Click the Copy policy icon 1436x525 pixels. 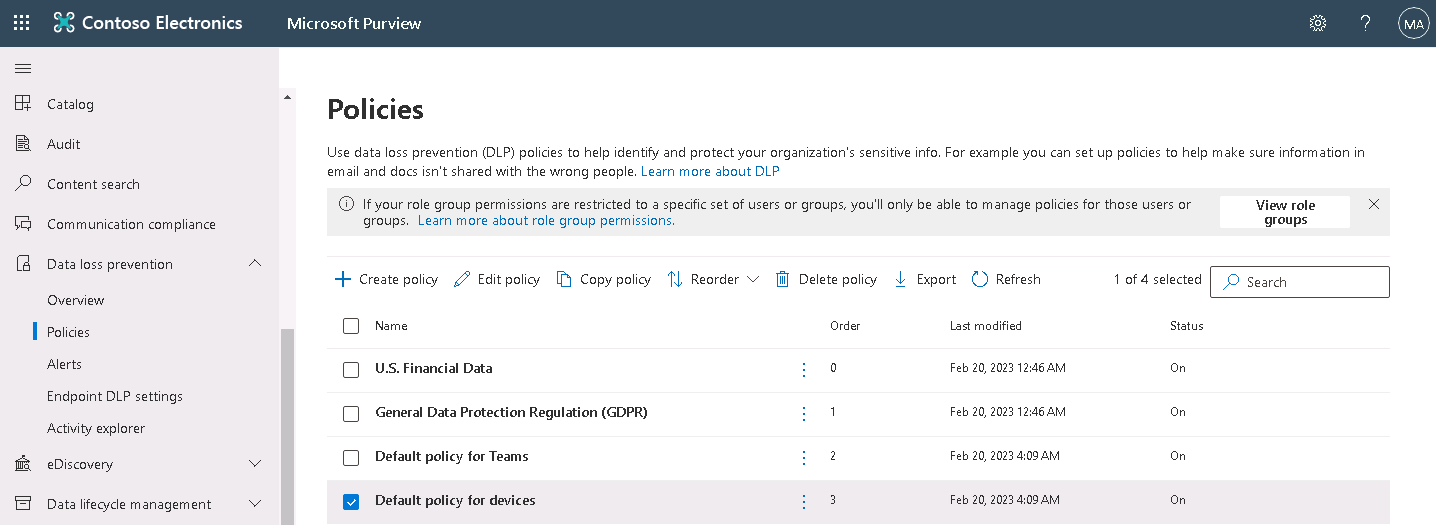(564, 279)
